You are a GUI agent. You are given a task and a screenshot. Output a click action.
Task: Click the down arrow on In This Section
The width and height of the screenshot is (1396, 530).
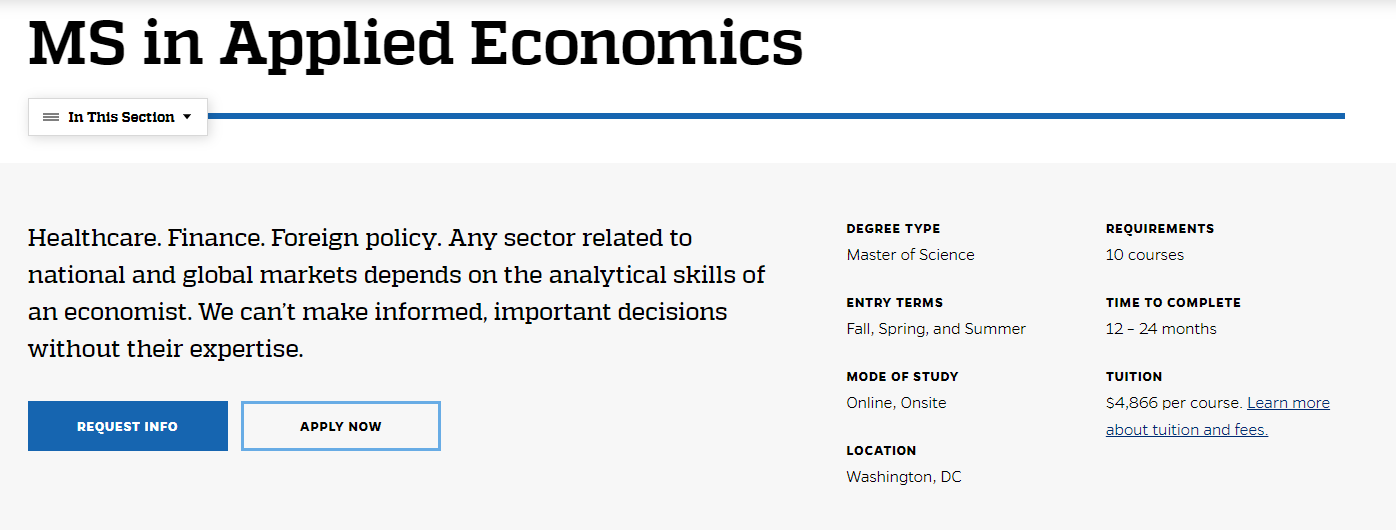[186, 117]
